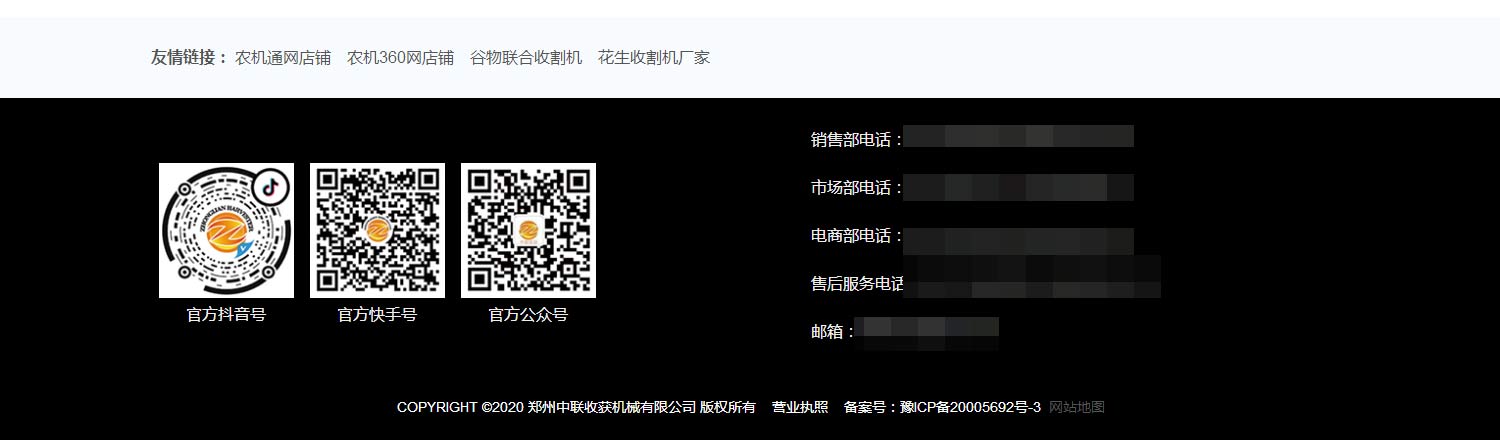Open the 网站地图 sitemap link
Screen dimensions: 1500x440
coord(1077,407)
